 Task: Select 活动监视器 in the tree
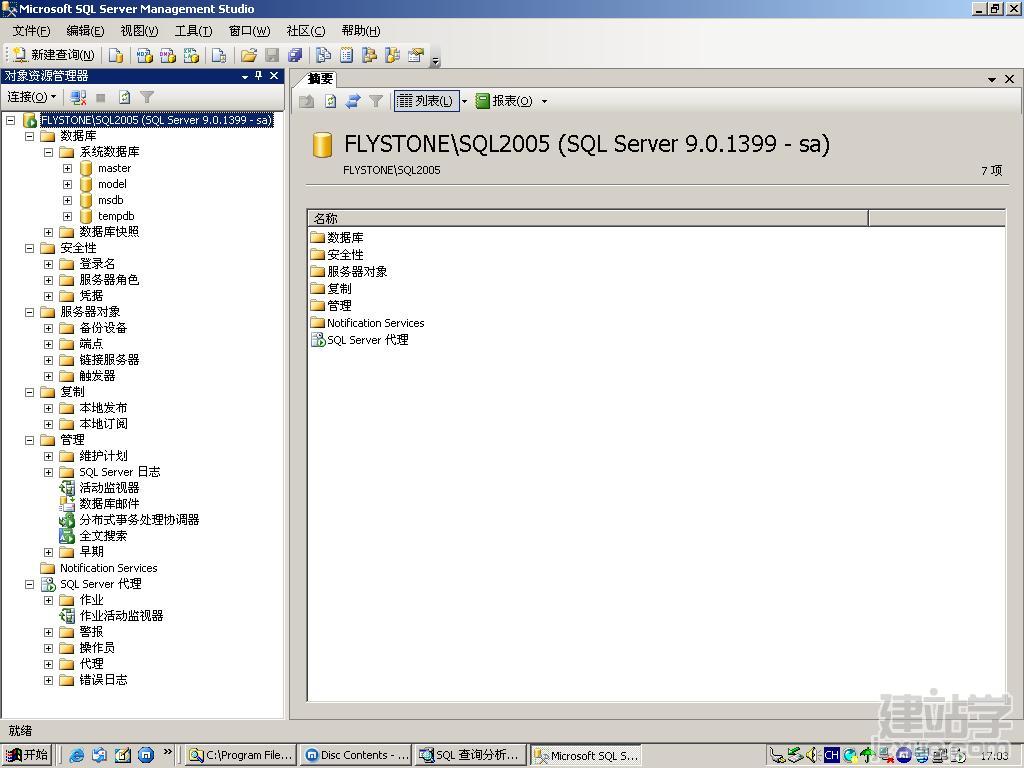(108, 488)
